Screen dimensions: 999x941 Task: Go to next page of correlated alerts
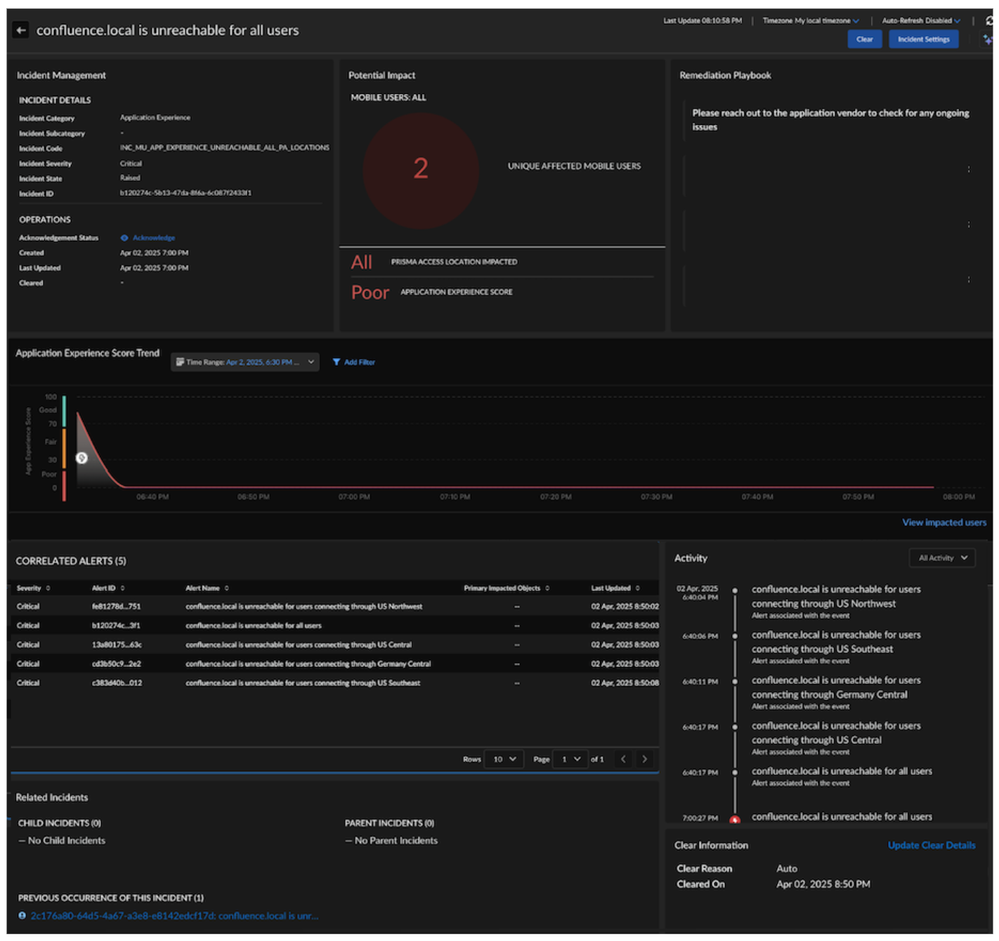[x=645, y=759]
